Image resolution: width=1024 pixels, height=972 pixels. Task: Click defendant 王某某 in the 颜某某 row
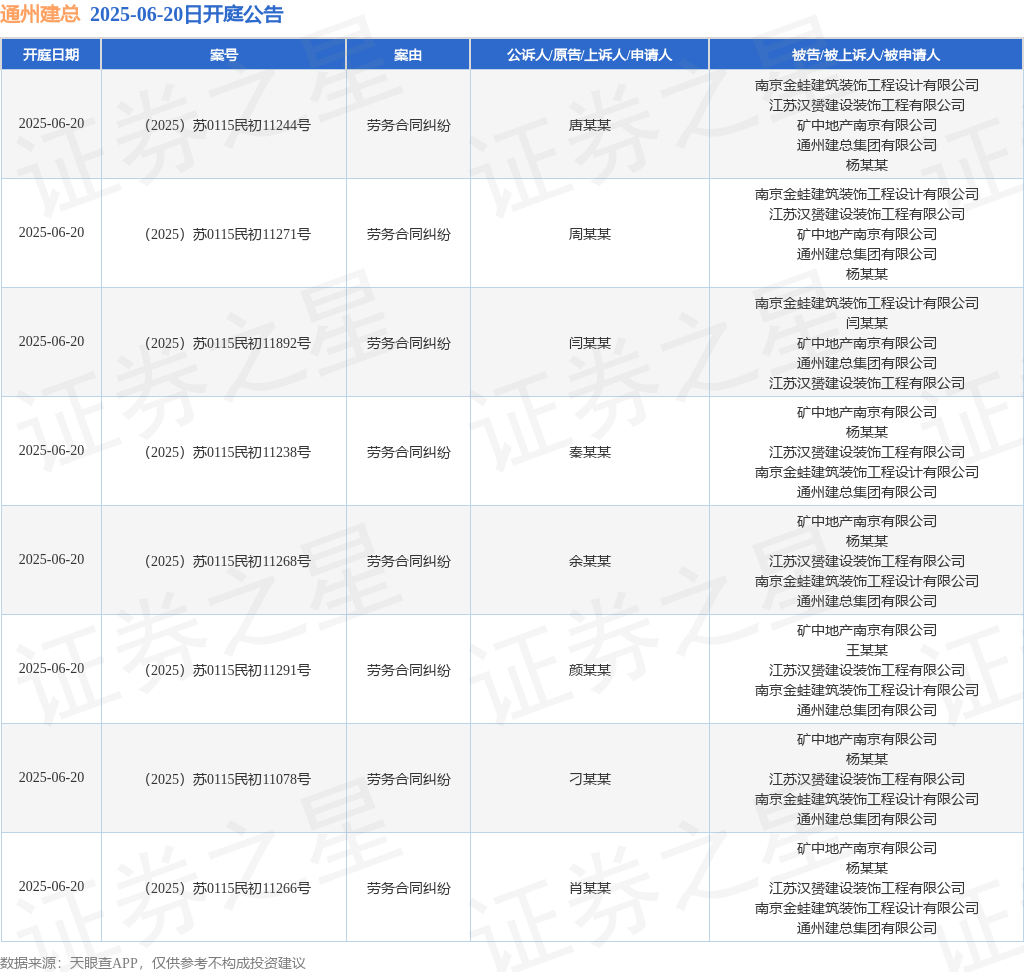(x=866, y=651)
